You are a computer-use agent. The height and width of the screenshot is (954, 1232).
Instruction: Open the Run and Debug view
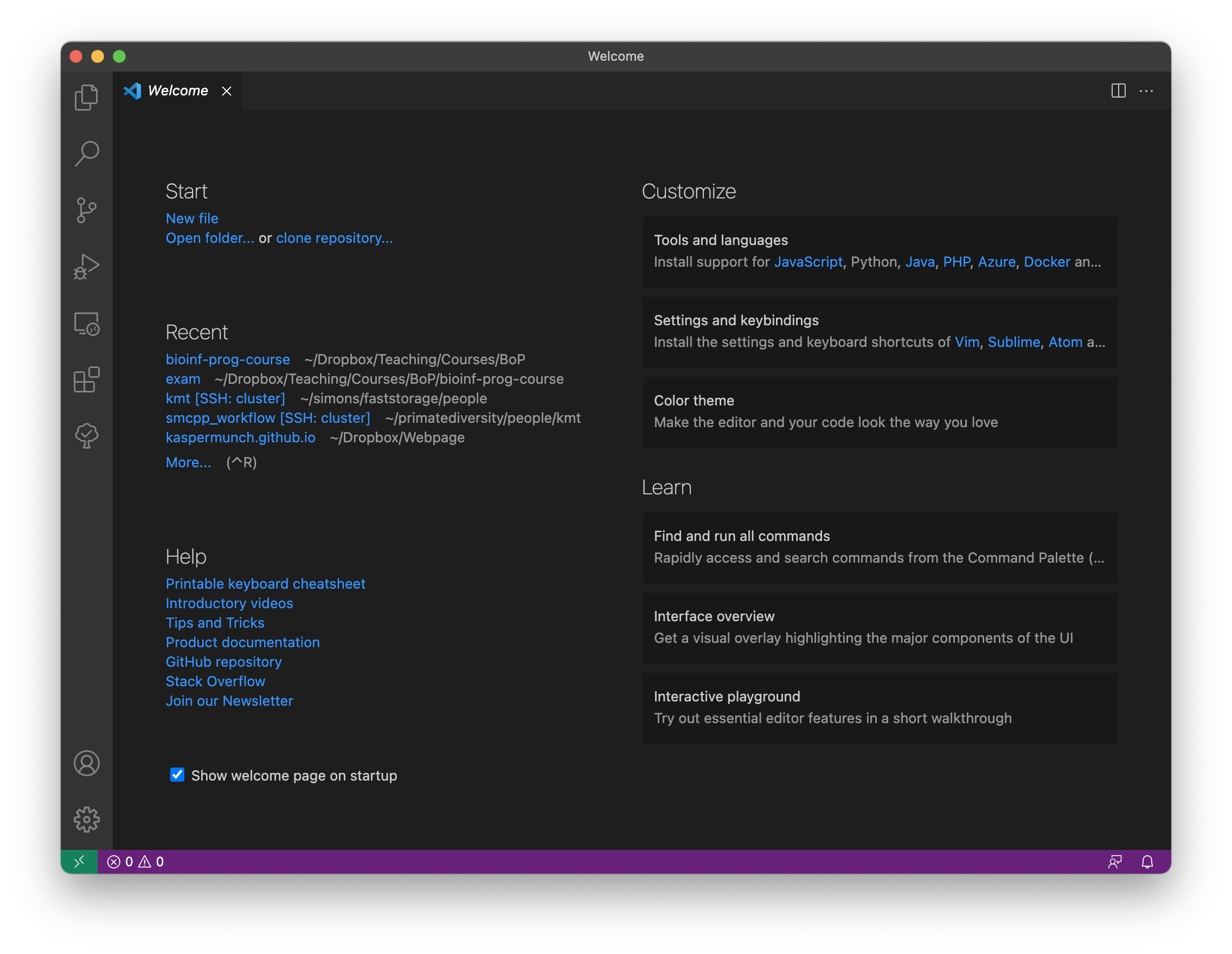pos(86,267)
